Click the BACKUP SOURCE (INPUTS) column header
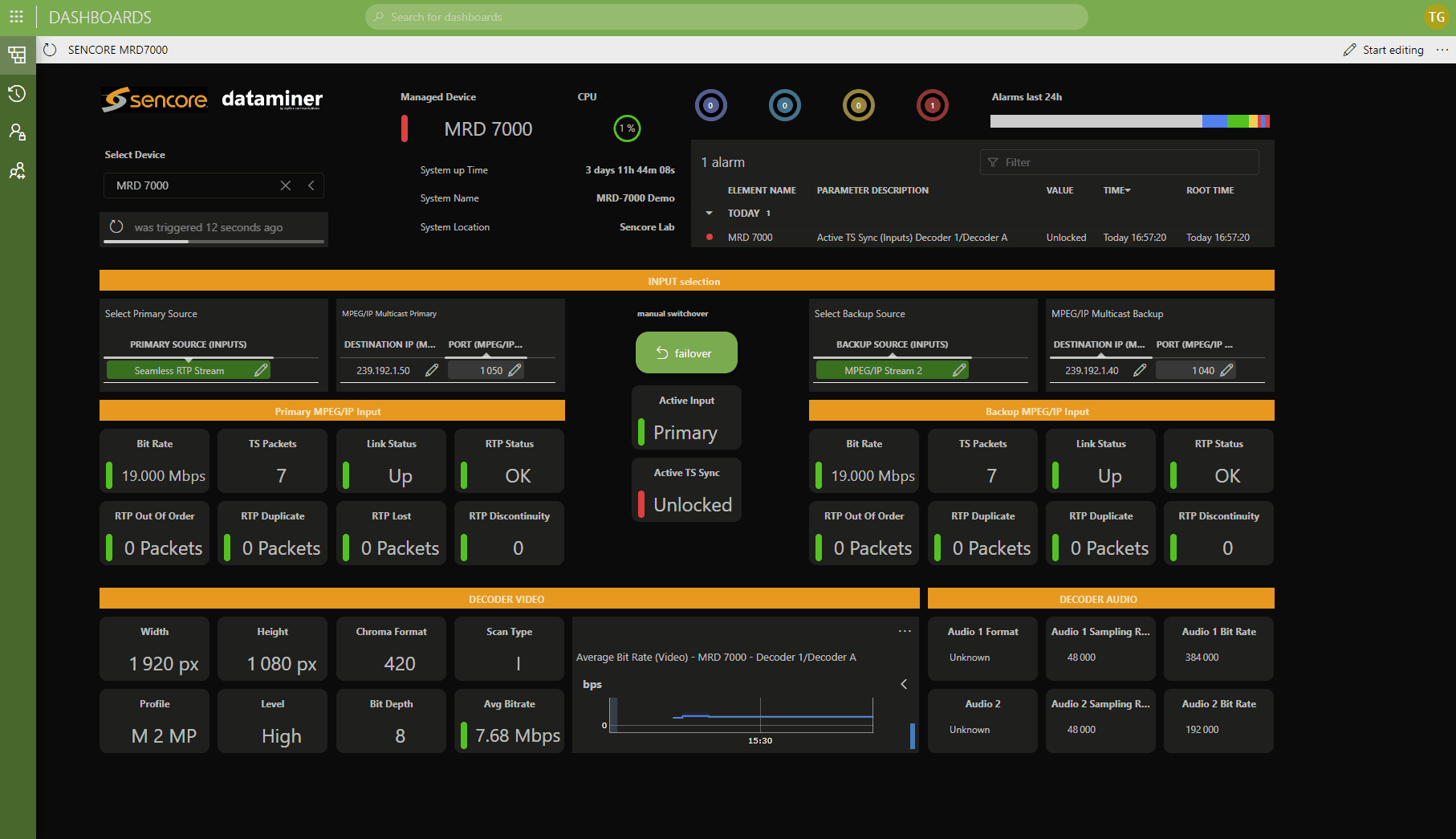Screen dimensions: 1456x839 coord(892,344)
